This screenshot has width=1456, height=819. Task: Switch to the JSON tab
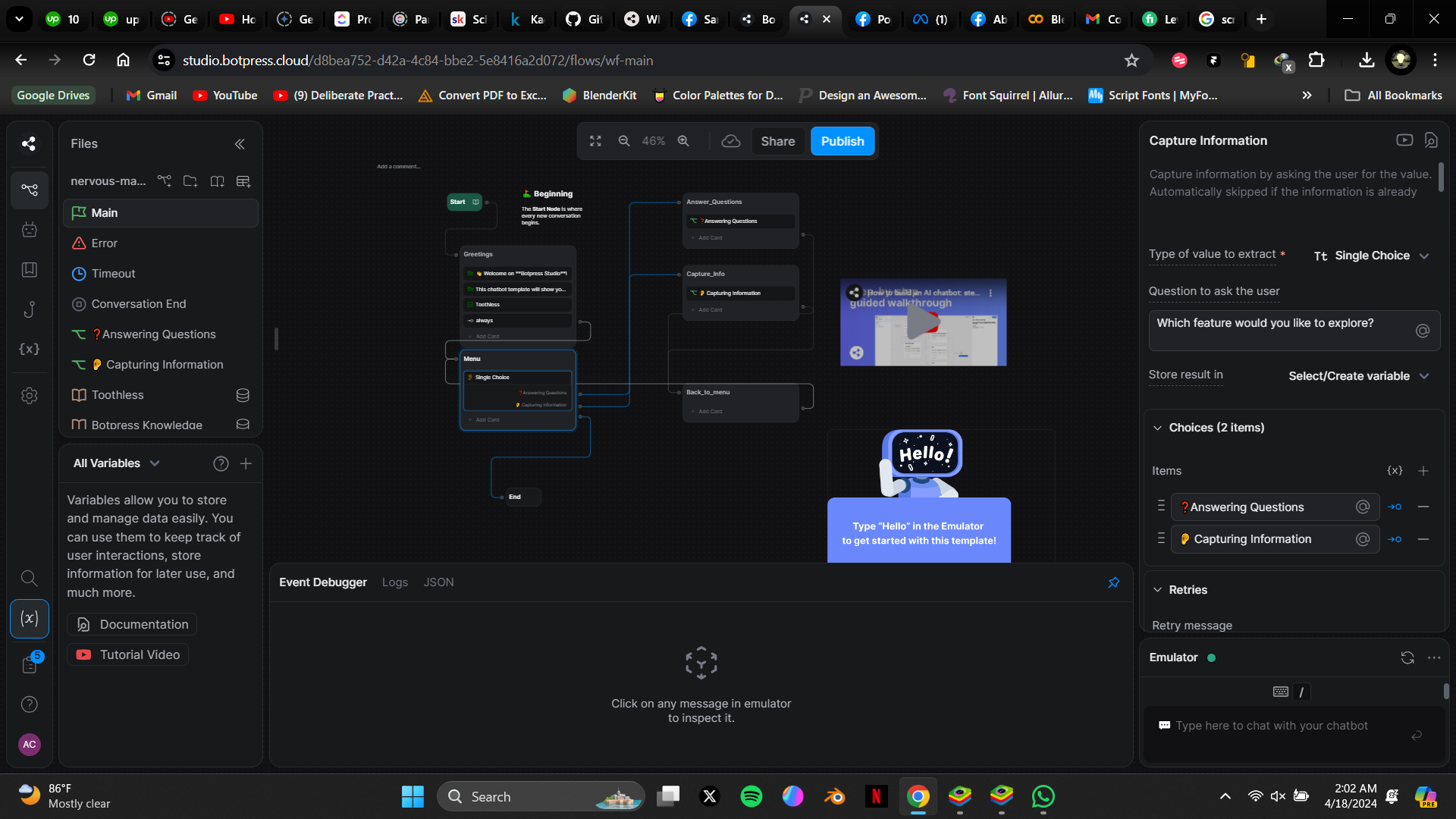[x=438, y=582]
